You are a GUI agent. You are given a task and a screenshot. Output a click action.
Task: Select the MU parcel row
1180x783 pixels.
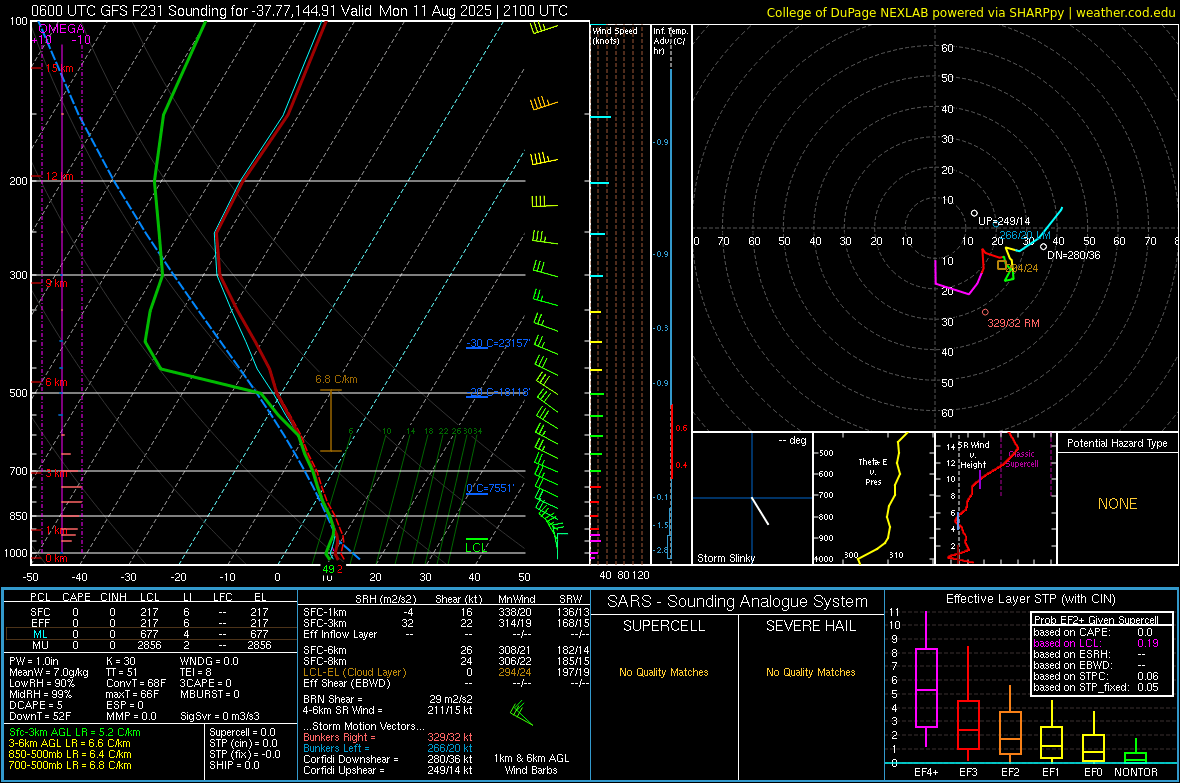(150, 645)
